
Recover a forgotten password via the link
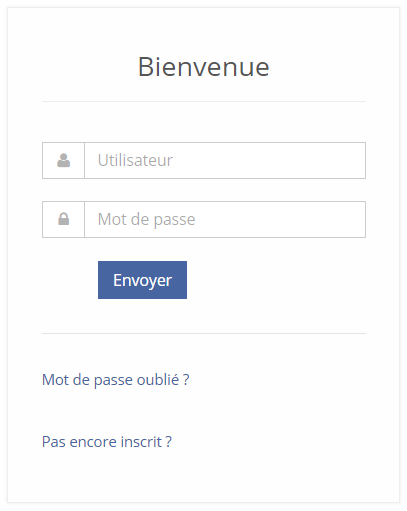click(116, 380)
